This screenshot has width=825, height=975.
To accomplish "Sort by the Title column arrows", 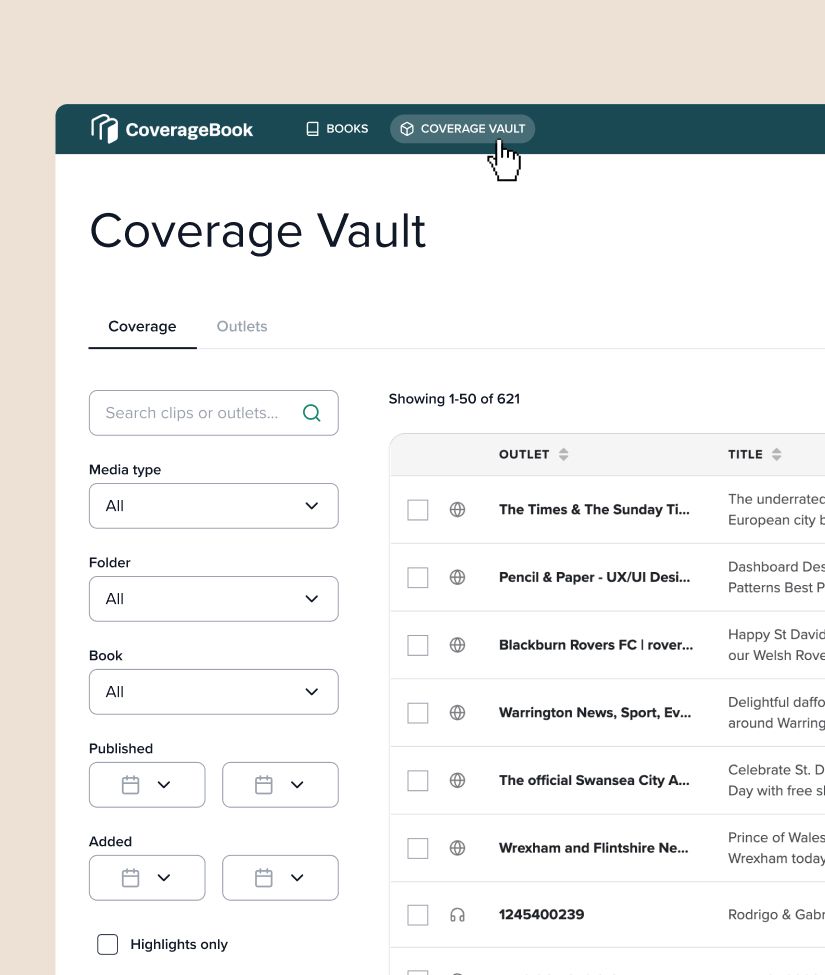I will pyautogui.click(x=777, y=455).
